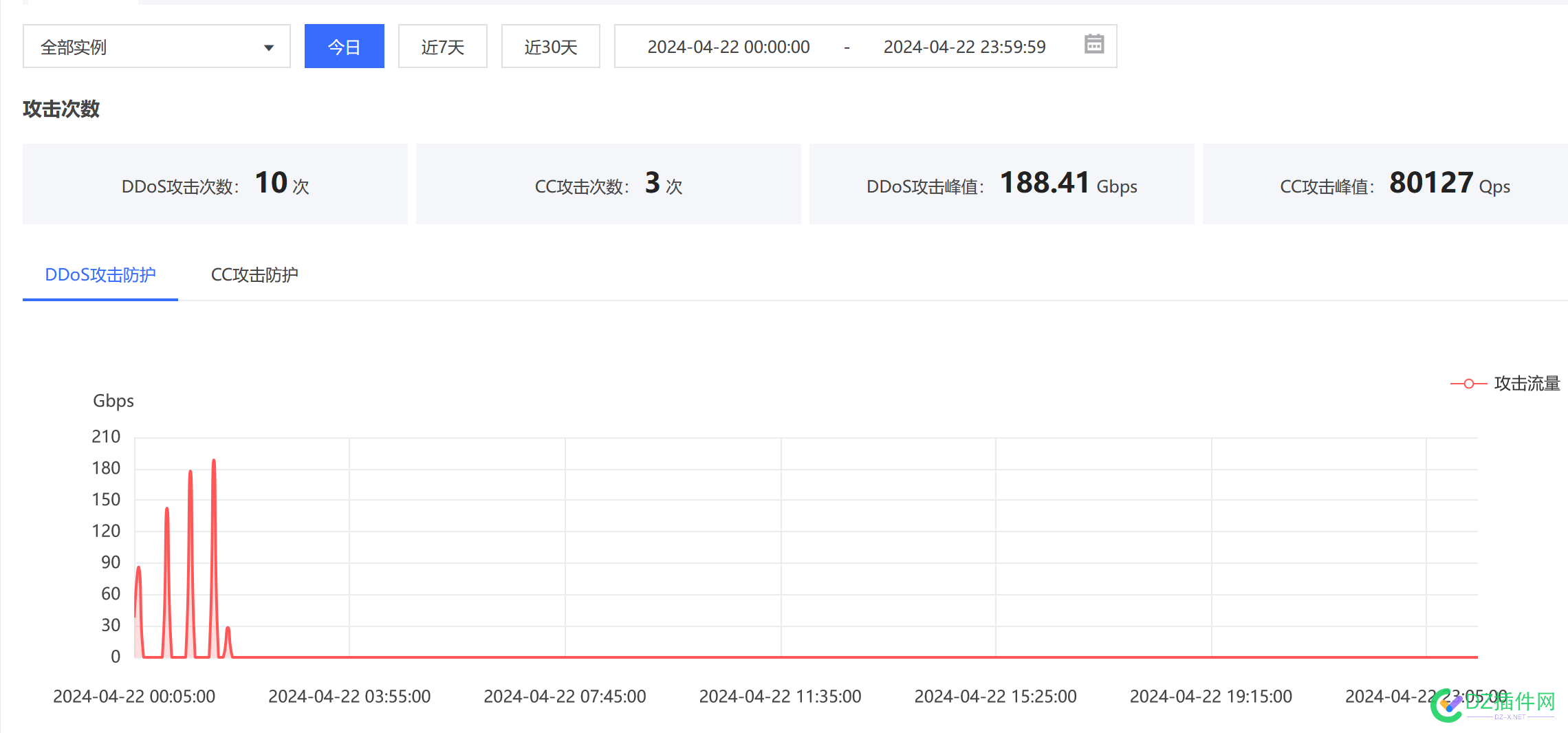Screen dimensions: 1568x733
Task: Click the CC攻击次数 3 次 card
Action: click(609, 184)
